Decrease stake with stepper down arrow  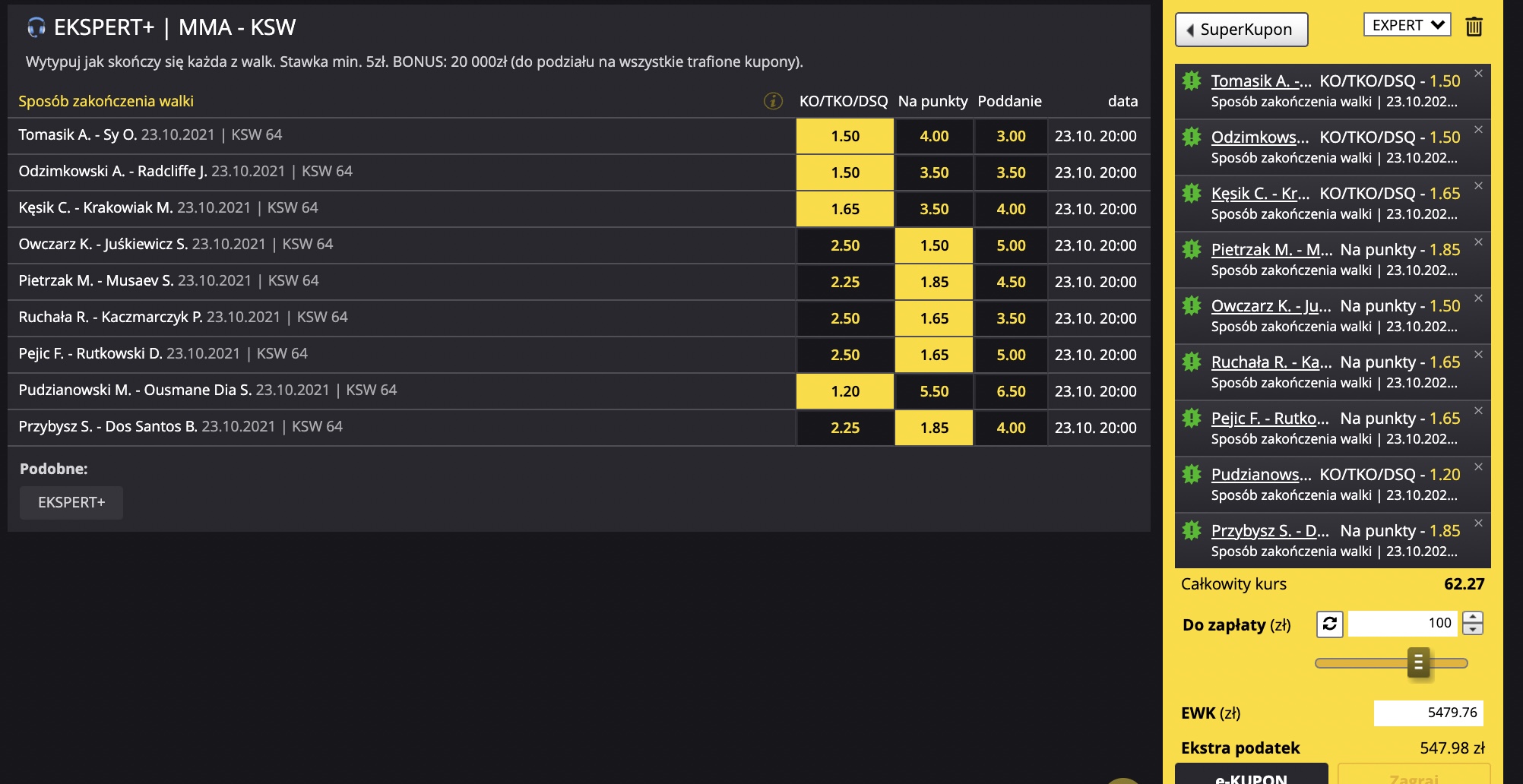tap(1473, 629)
